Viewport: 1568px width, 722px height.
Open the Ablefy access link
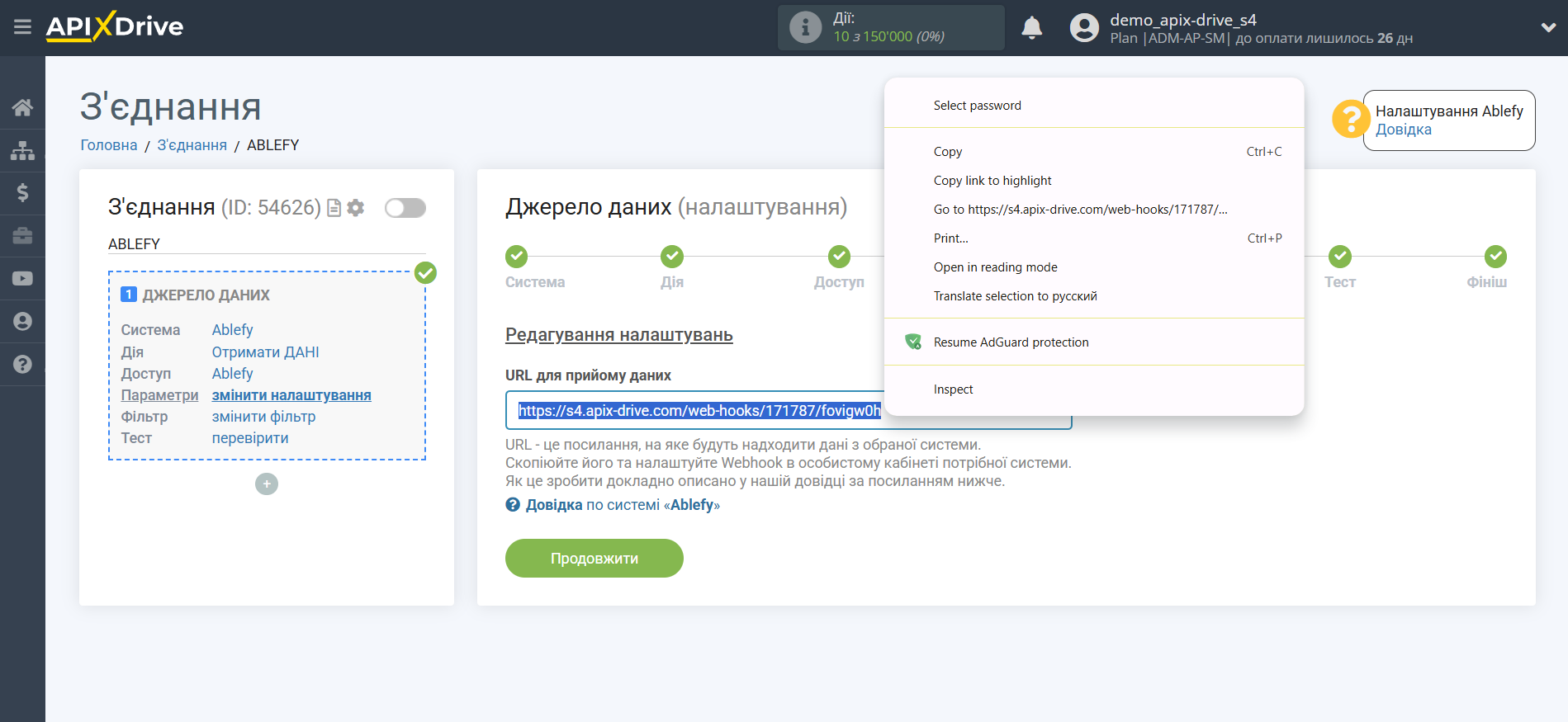(232, 374)
